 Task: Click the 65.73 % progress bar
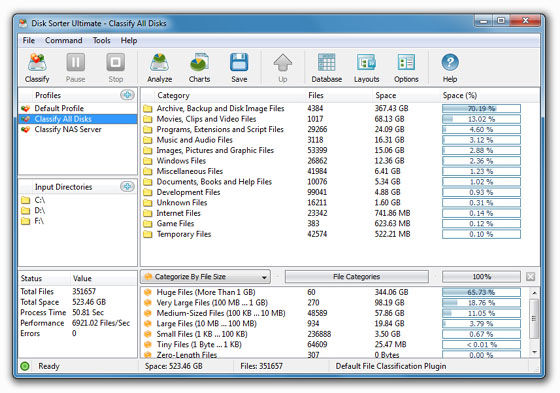[x=481, y=292]
